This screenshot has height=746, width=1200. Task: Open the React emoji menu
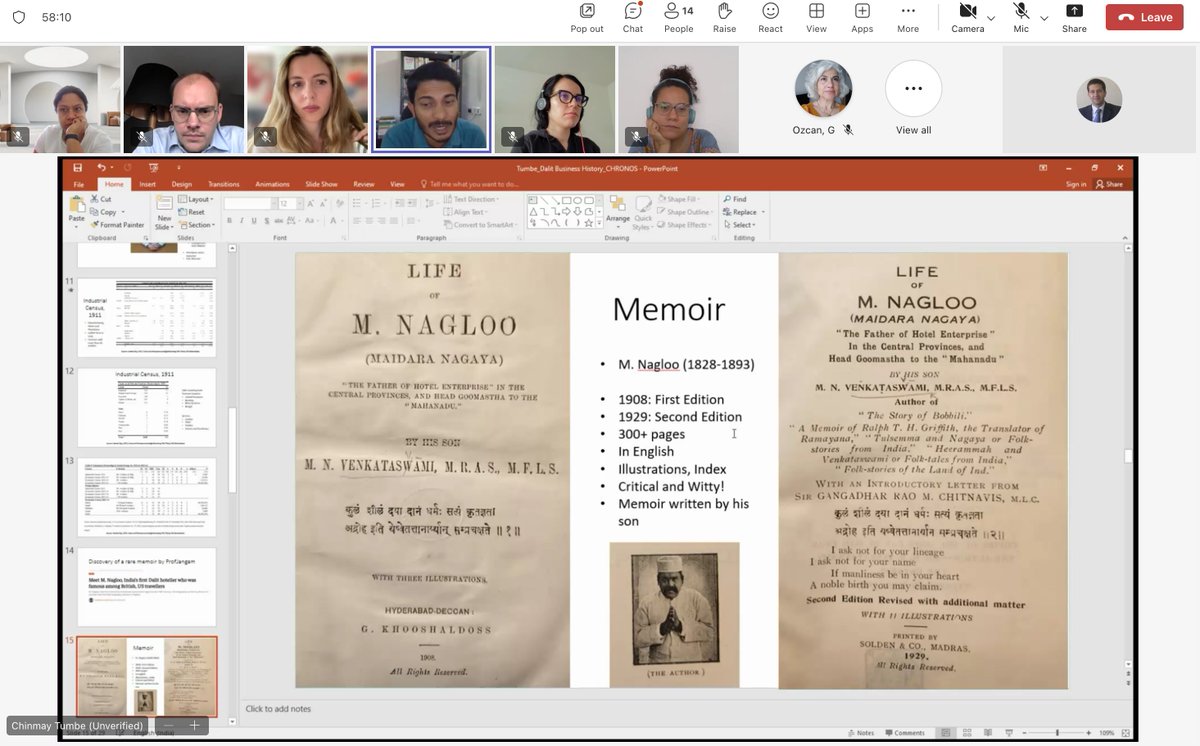coord(770,17)
